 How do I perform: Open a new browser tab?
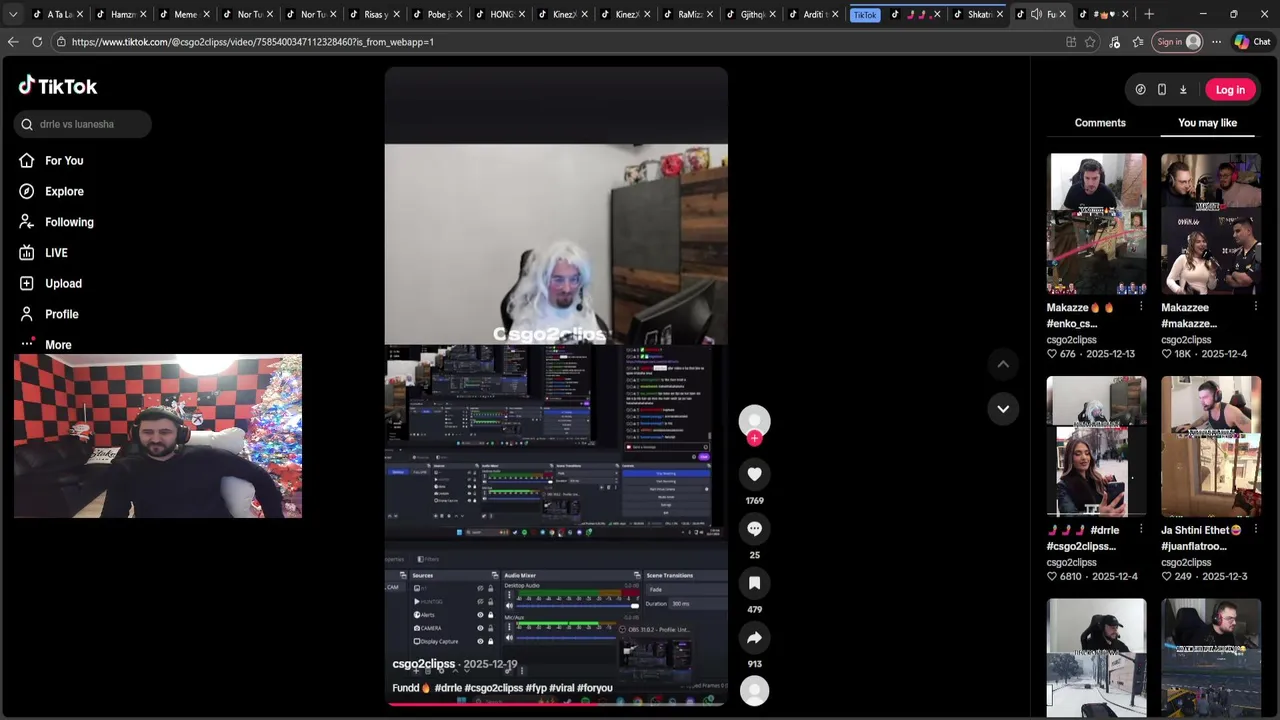[1148, 14]
